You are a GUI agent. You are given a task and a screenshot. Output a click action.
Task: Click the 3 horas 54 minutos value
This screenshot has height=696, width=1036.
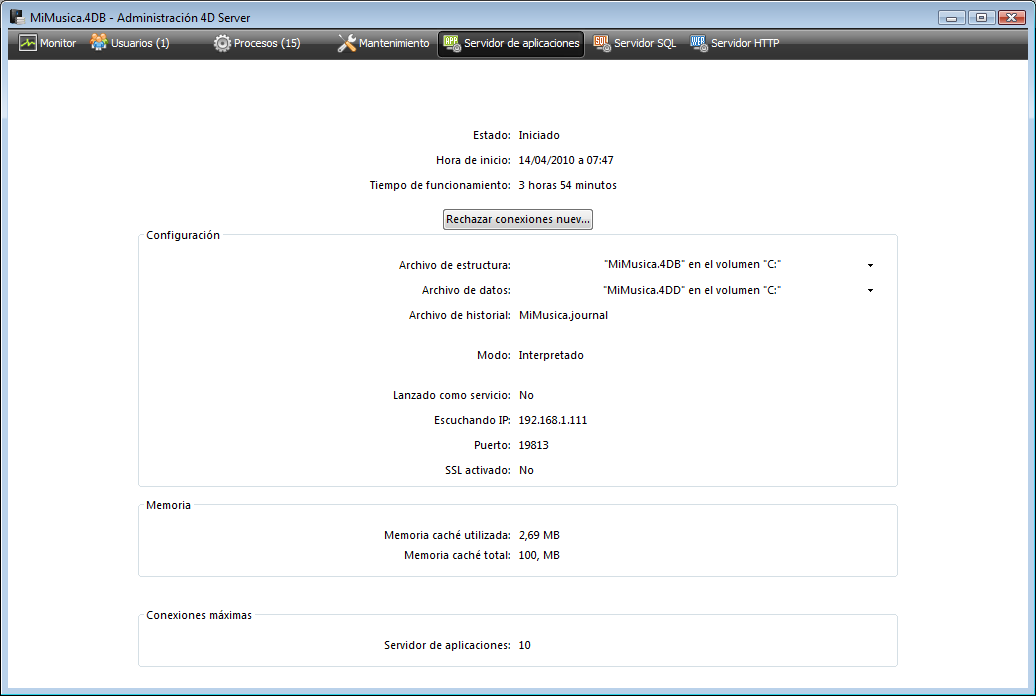pyautogui.click(x=568, y=185)
